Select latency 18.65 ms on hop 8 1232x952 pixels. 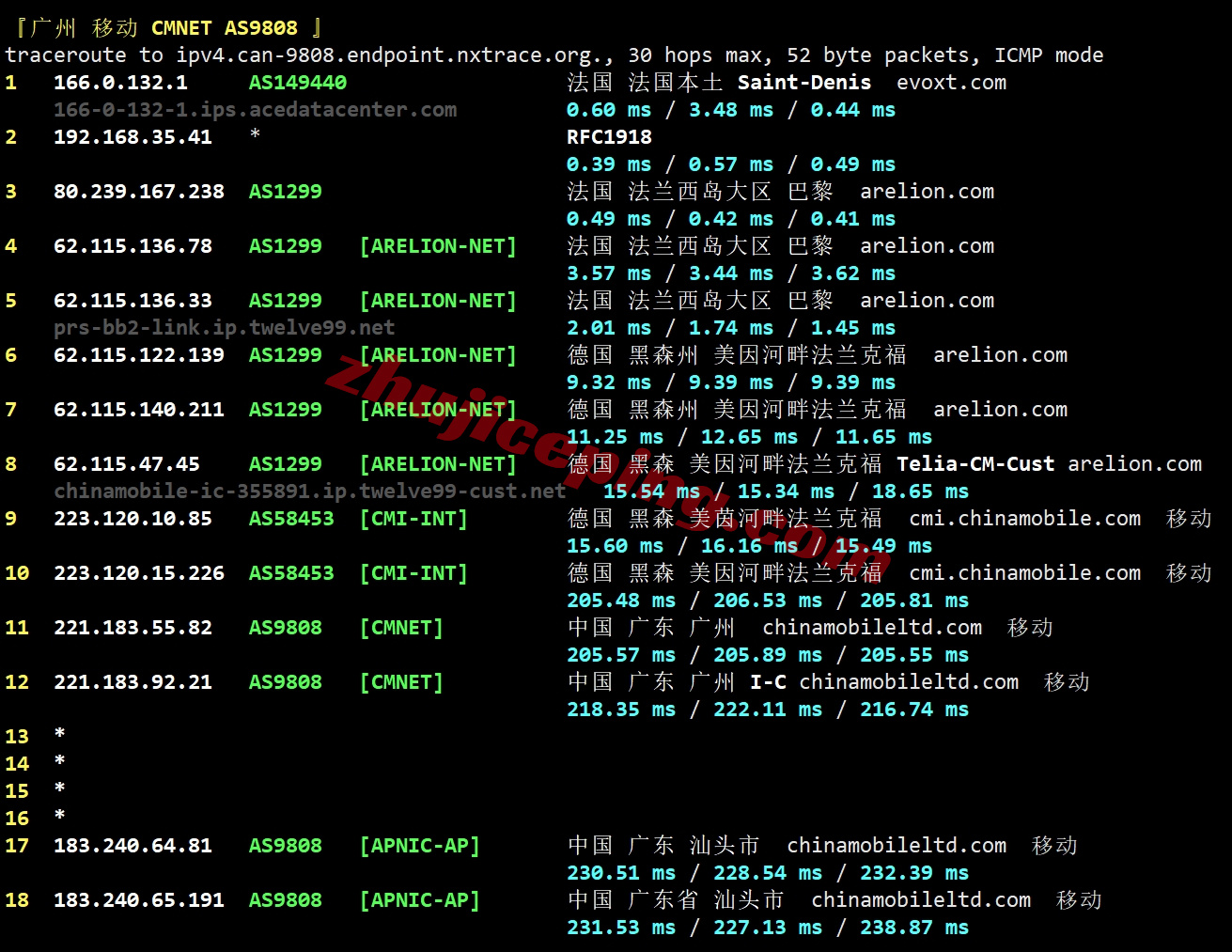920,492
